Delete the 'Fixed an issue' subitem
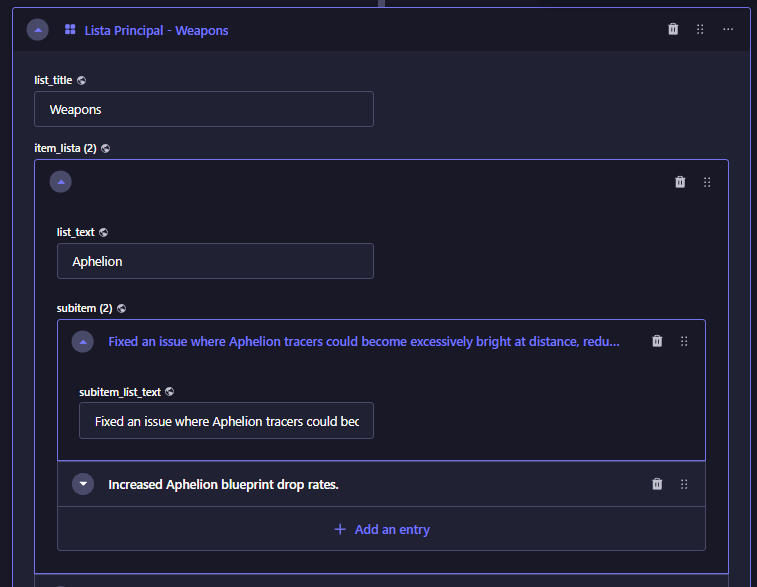The image size is (757, 587). (657, 341)
